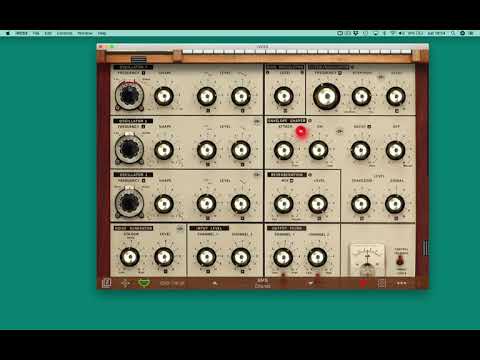This screenshot has width=480, height=360.
Task: Click the round icon after Reverberation title
Action: (310, 174)
